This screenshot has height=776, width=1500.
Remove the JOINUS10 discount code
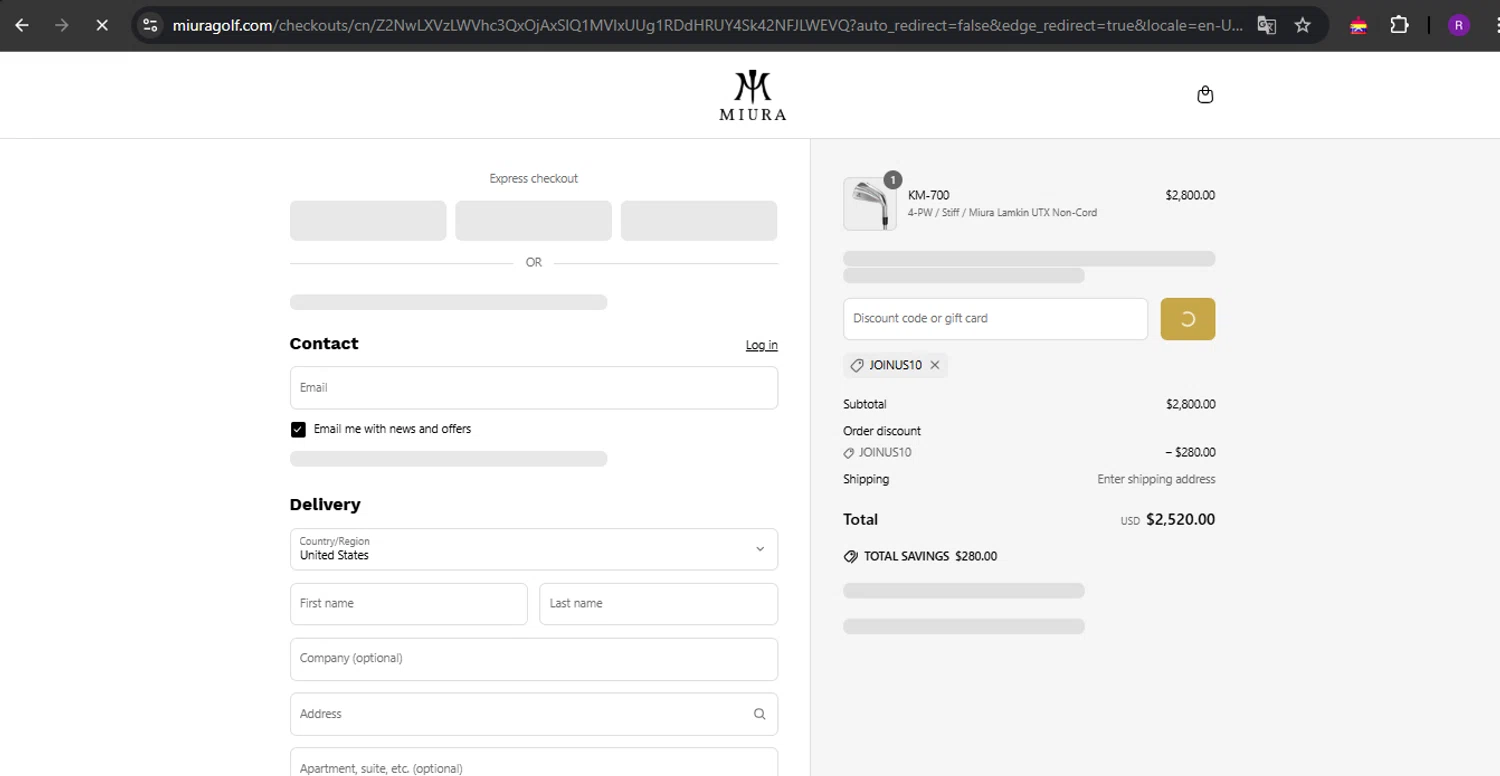click(935, 365)
